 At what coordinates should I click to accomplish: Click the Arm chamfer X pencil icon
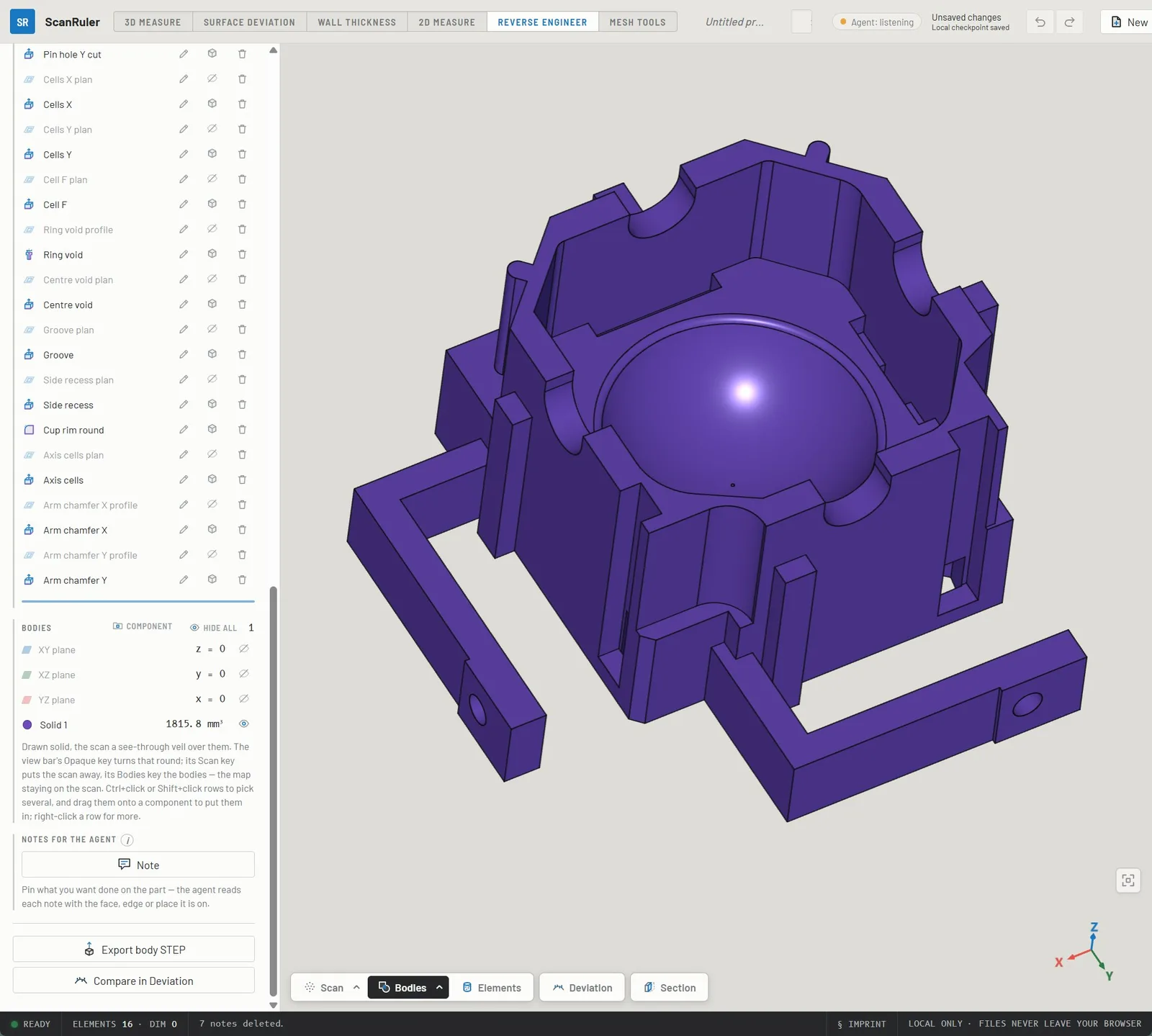184,530
